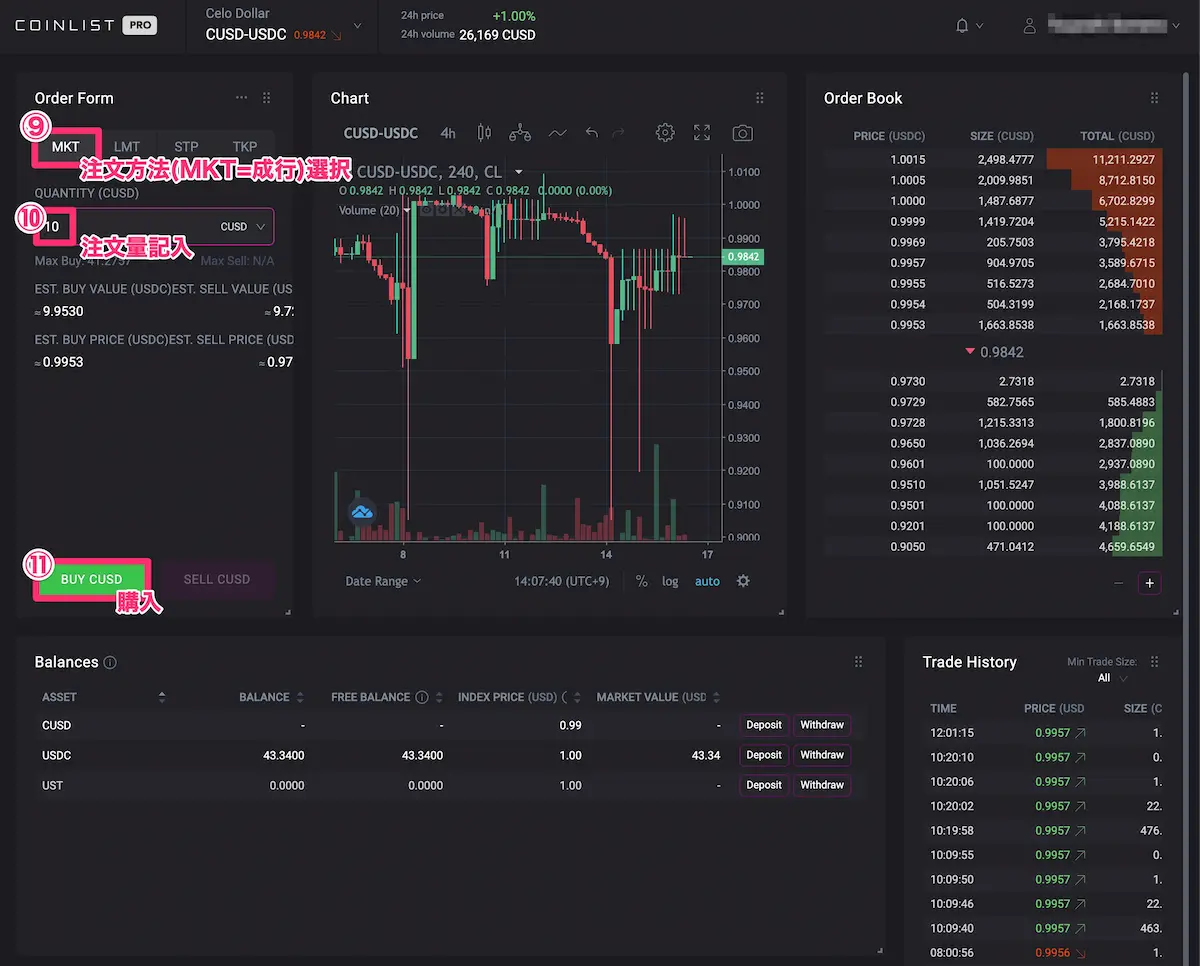Viewport: 1200px width, 966px height.
Task: Open the chart indicators wave icon
Action: [x=558, y=133]
